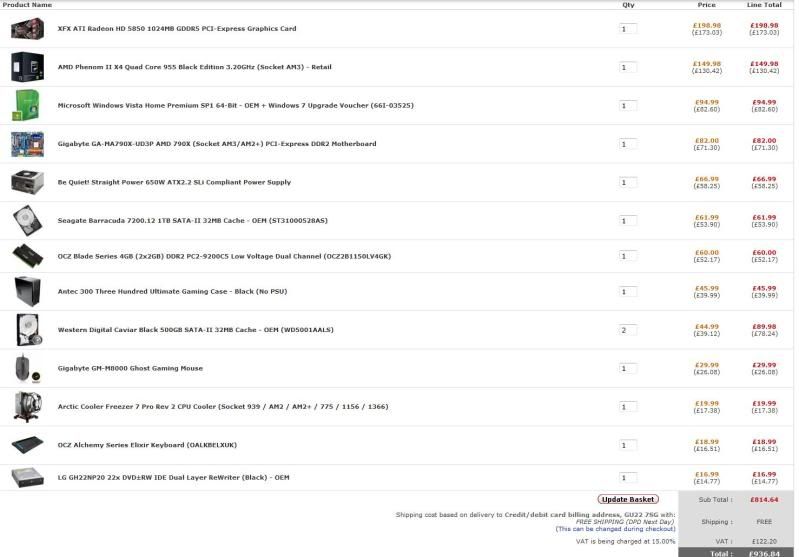Click the XFX Radeon HD 5850 product thumbnail
799x557 pixels.
tap(27, 29)
